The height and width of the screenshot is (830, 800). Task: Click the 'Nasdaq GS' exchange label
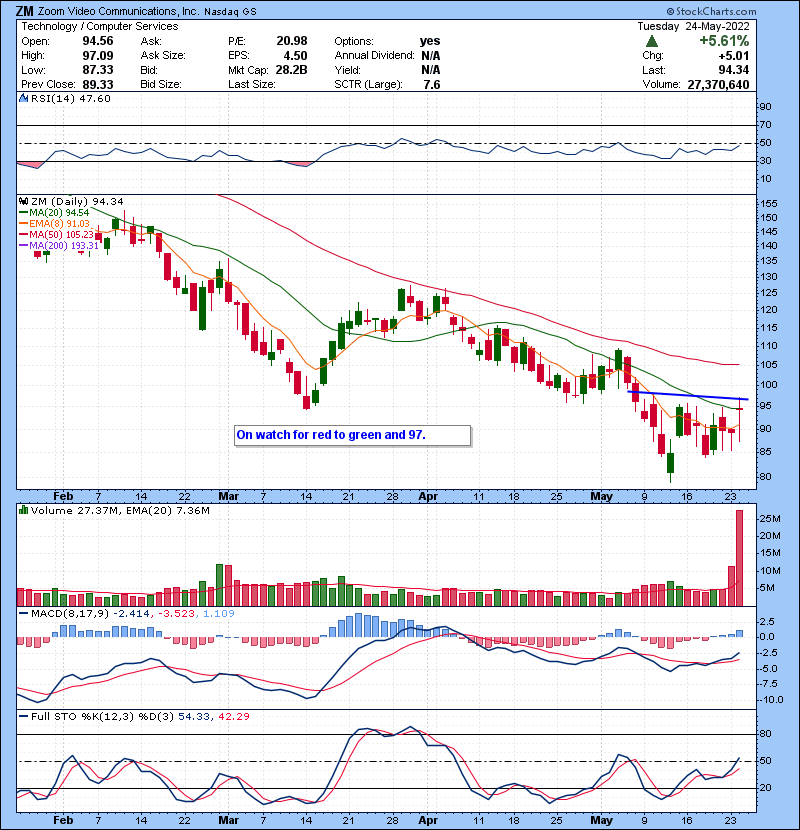pos(230,12)
